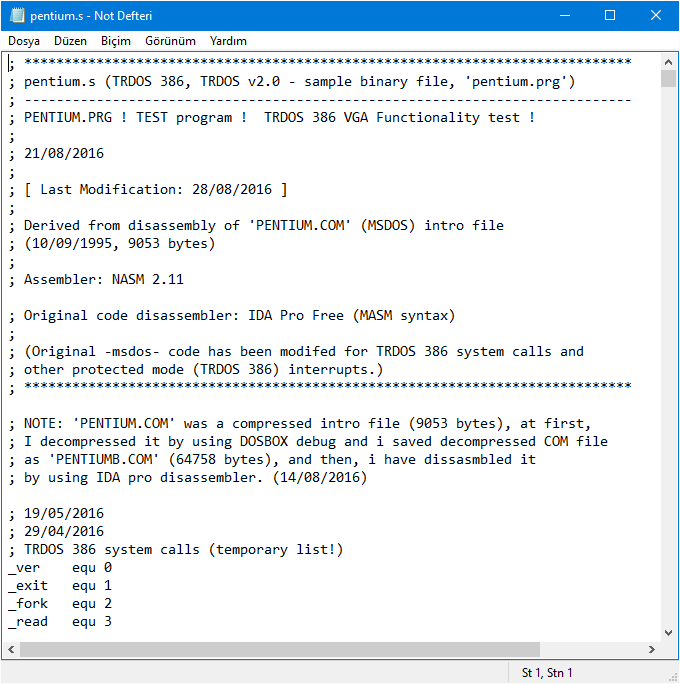This screenshot has height=684, width=680.
Task: Click the 'TRDOS 386 system calls (temporary list!)' line
Action: point(176,550)
